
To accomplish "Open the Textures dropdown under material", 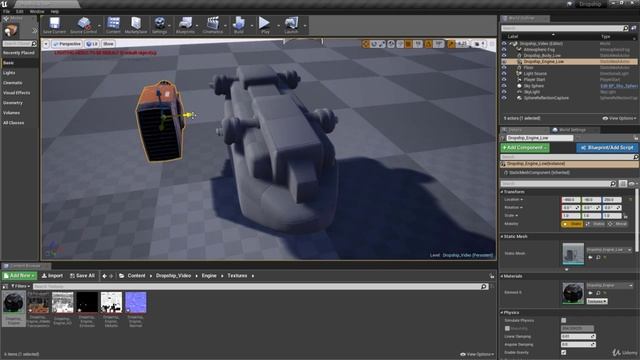I will 597,301.
